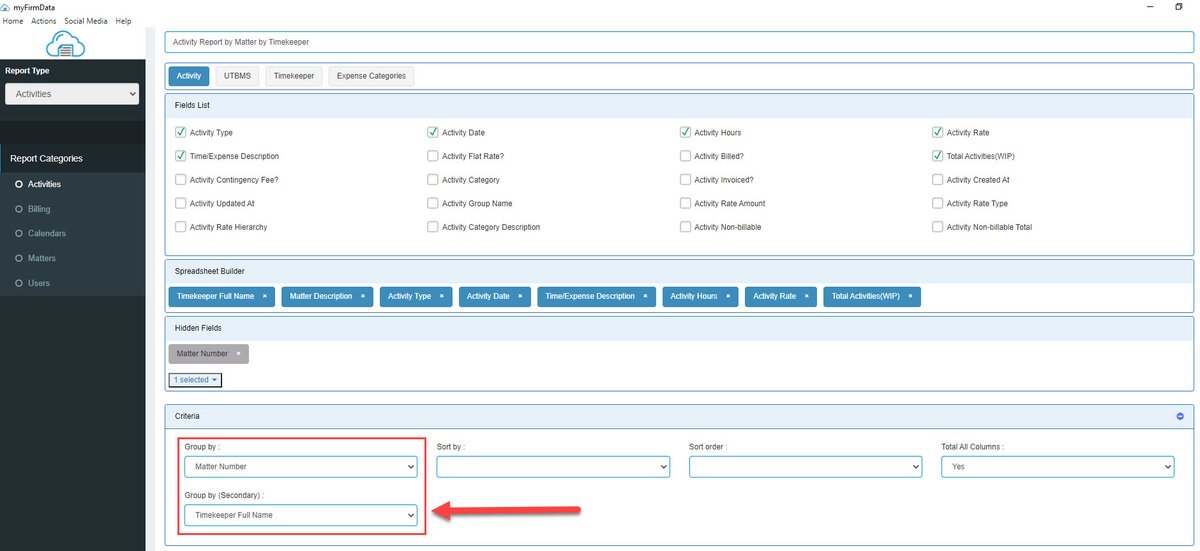Check the Activity Rate Type box
The image size is (1200, 551).
(x=938, y=203)
